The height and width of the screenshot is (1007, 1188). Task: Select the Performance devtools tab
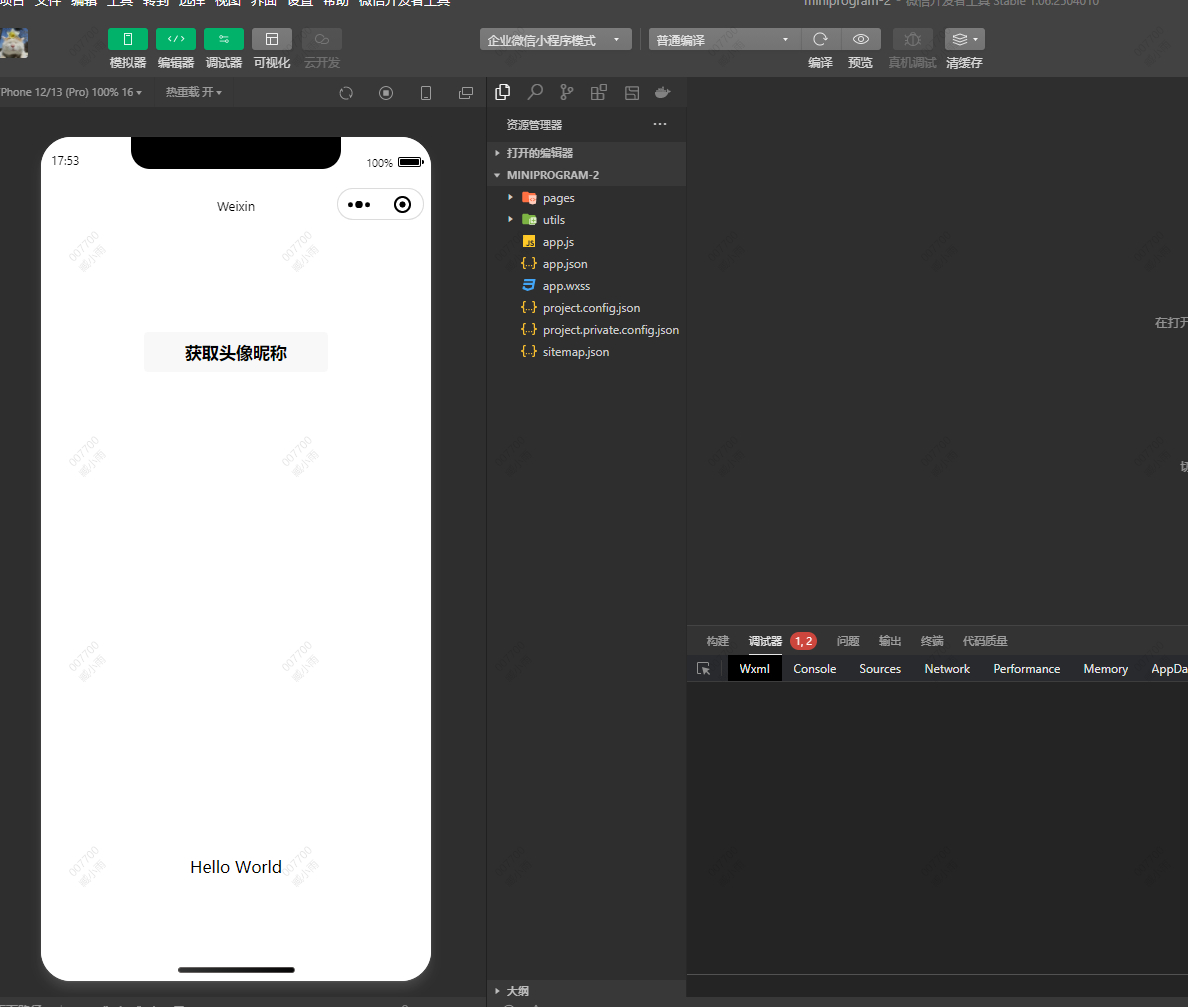point(1027,668)
